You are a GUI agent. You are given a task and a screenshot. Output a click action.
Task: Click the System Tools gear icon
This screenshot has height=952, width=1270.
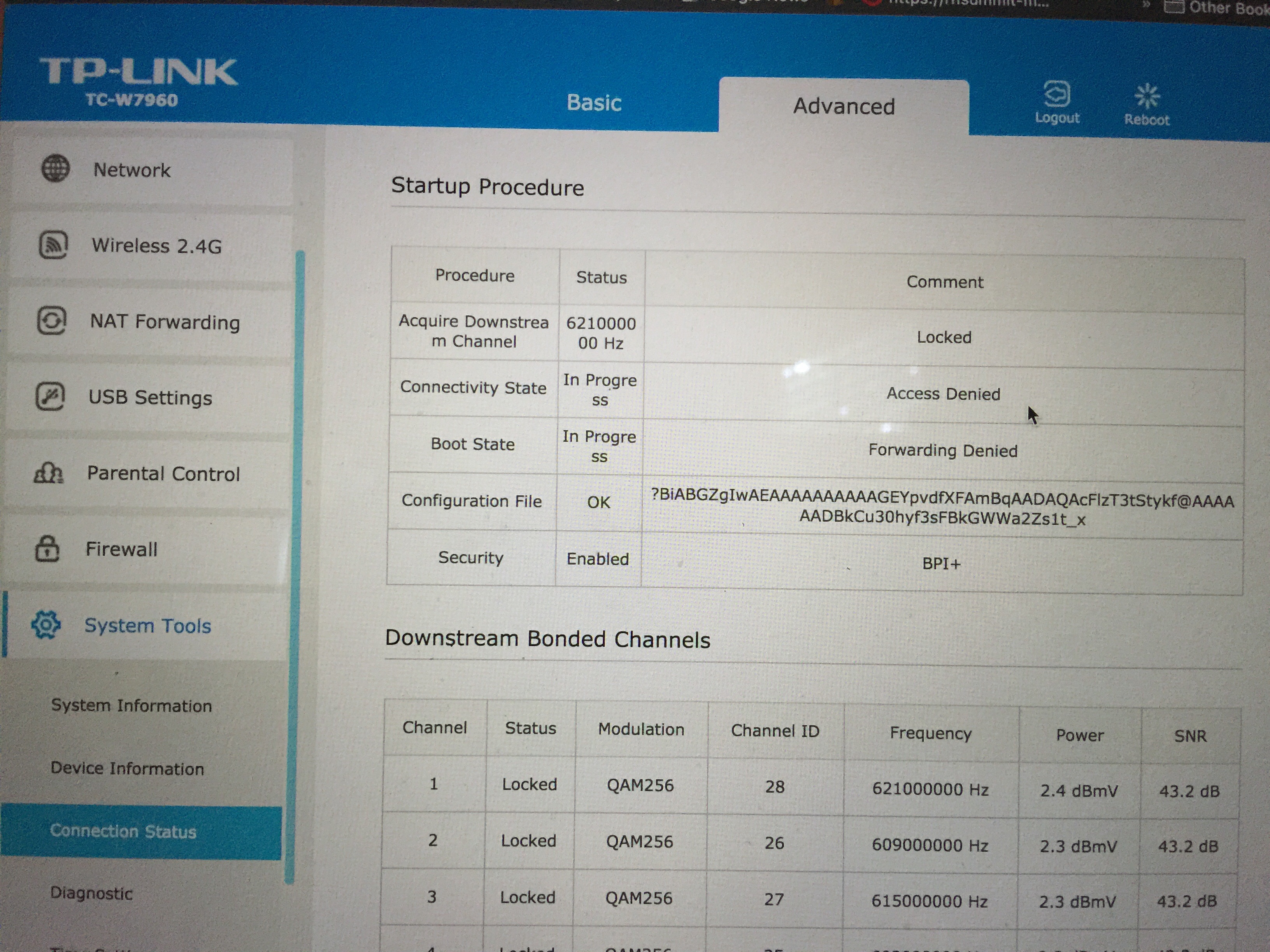coord(46,624)
